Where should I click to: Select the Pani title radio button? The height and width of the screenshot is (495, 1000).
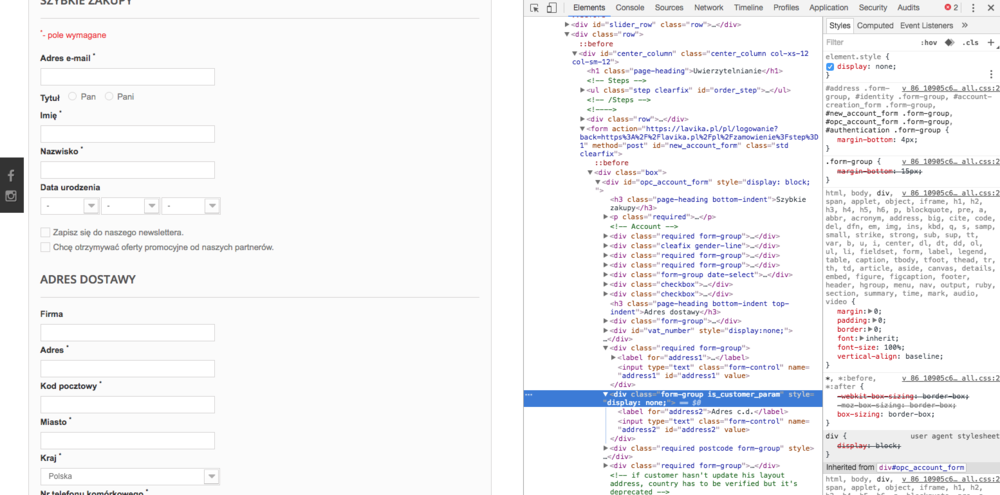109,96
